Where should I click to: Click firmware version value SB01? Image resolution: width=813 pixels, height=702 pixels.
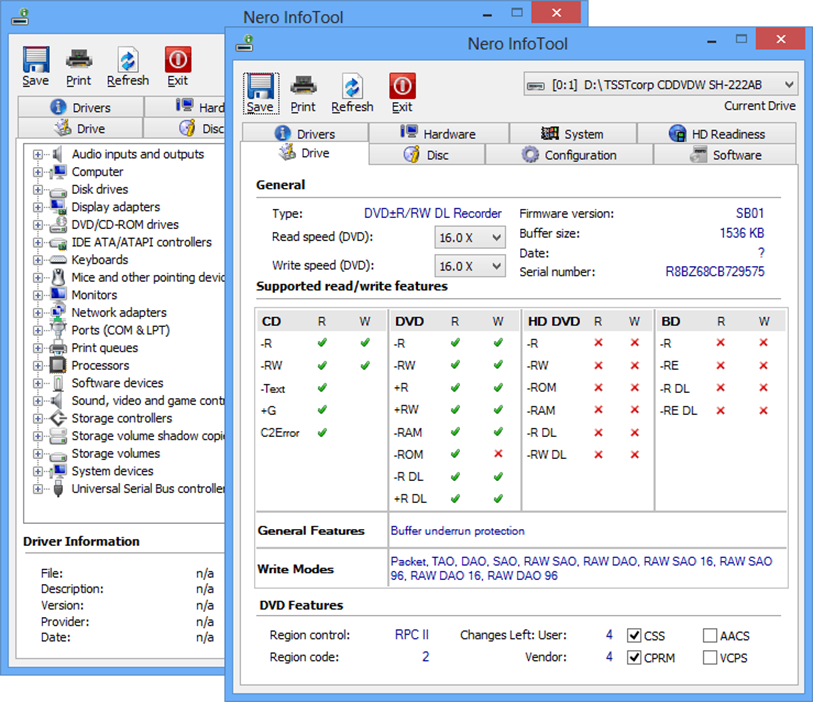click(x=750, y=214)
